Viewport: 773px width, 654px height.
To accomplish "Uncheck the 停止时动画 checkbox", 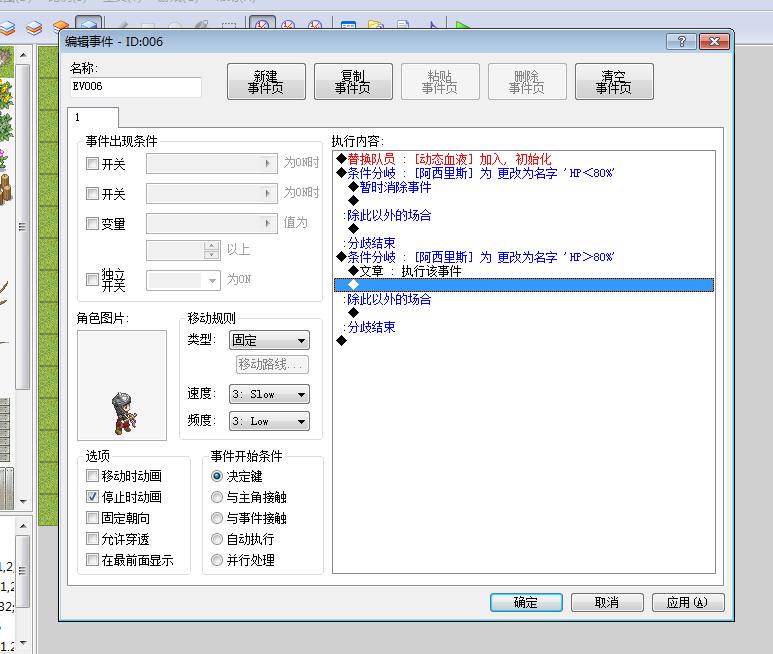I will tap(92, 496).
